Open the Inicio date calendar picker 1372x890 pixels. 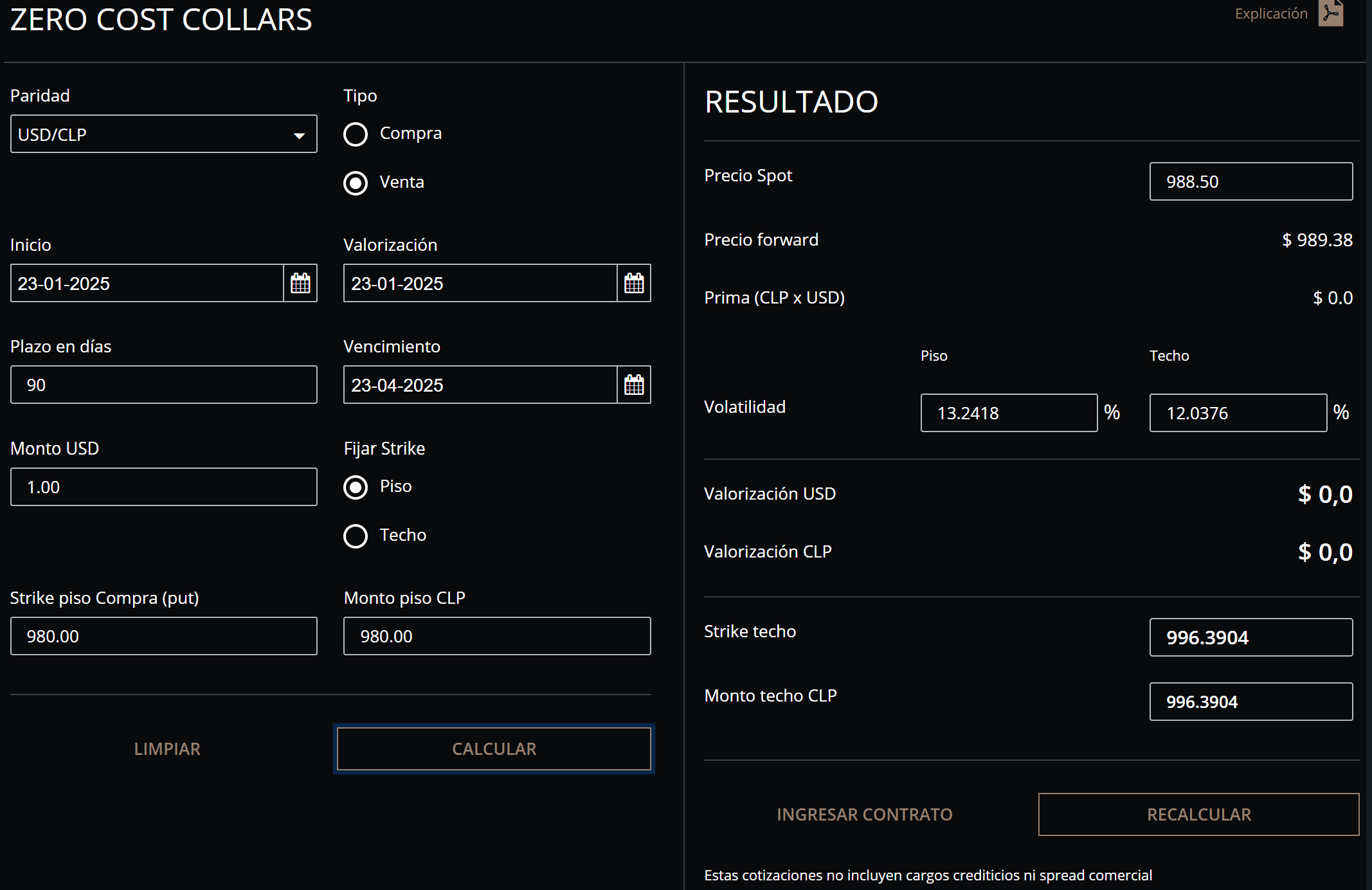click(x=300, y=283)
